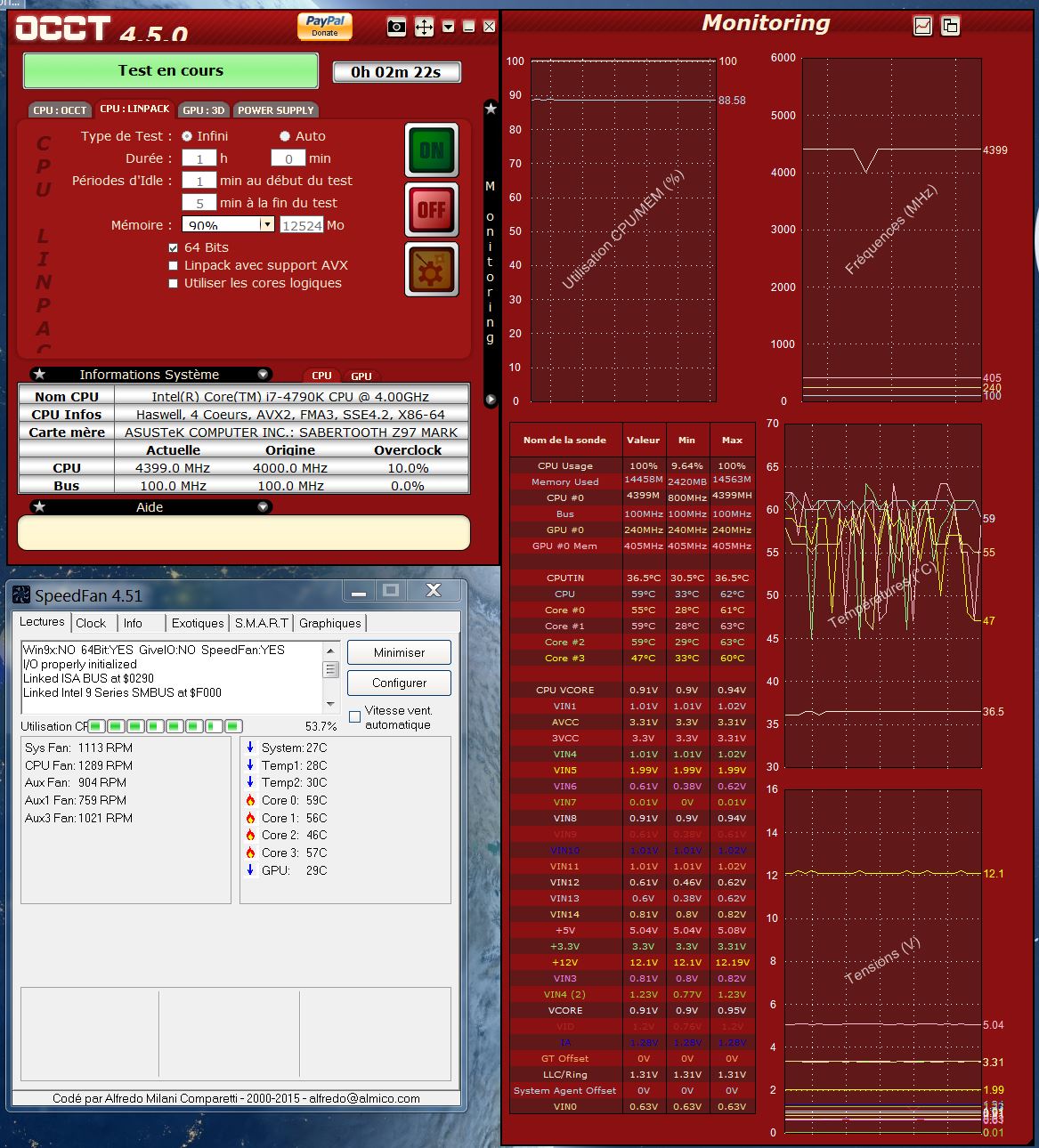Click the Durée minutes input field
Screen dimensions: 1039x1148
click(288, 158)
